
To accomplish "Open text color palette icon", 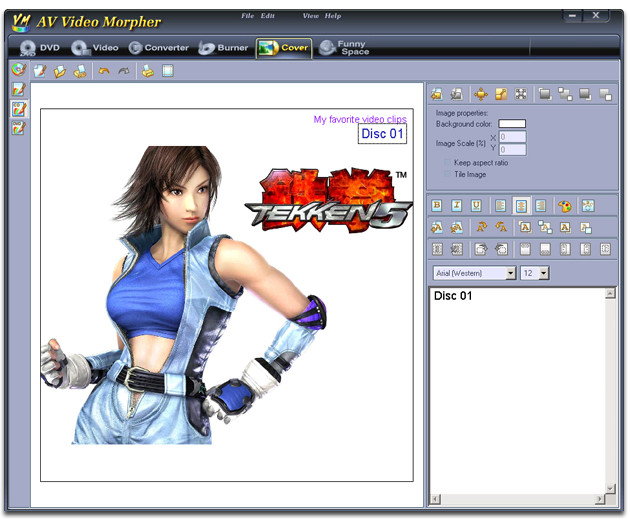I will [565, 206].
